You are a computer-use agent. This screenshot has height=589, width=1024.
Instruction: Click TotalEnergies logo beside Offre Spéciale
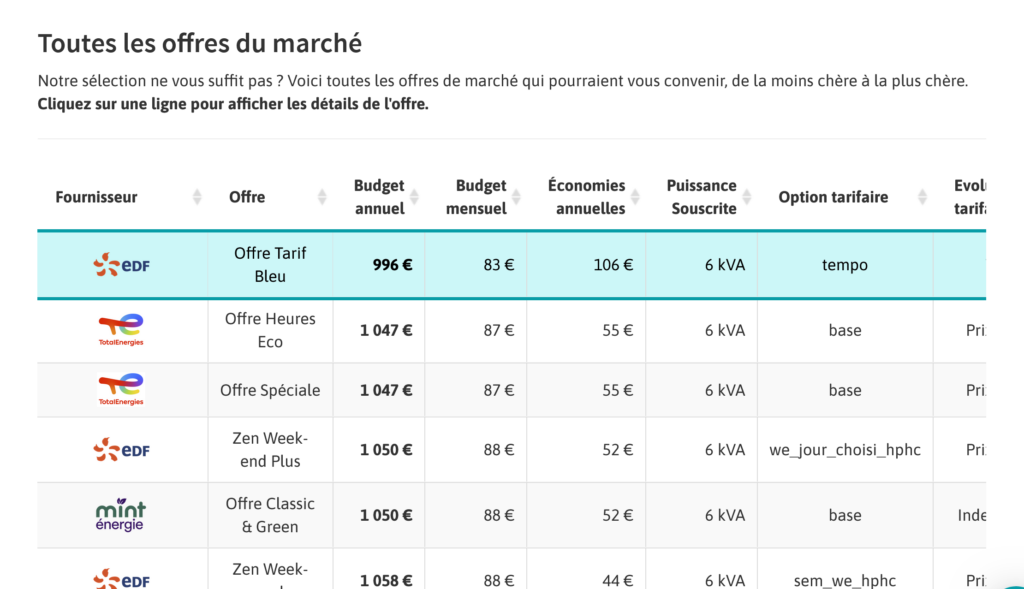121,390
